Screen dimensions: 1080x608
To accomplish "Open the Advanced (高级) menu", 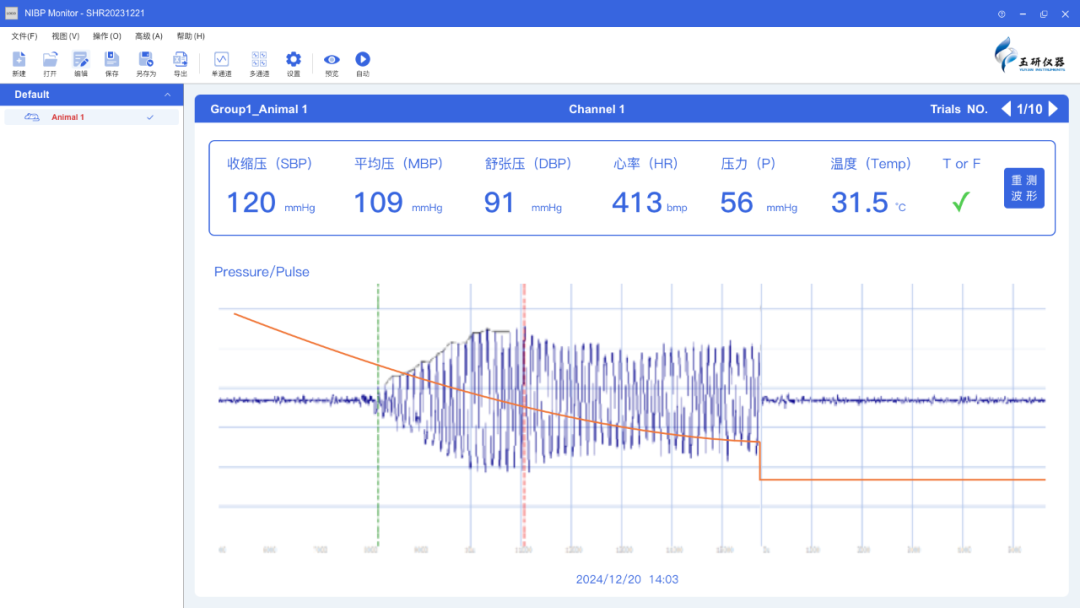I will [x=149, y=36].
